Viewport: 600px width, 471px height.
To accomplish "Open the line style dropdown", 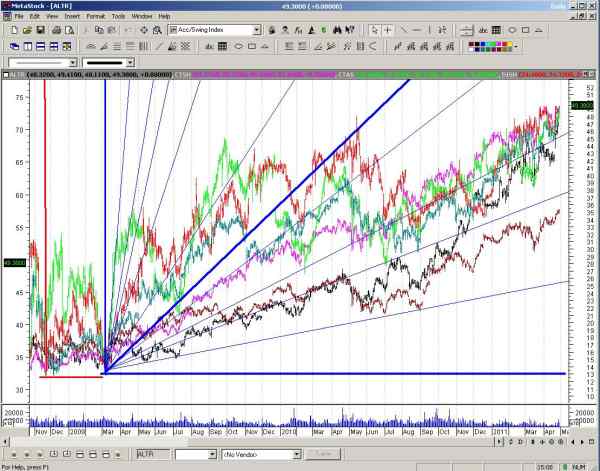I will click(73, 62).
